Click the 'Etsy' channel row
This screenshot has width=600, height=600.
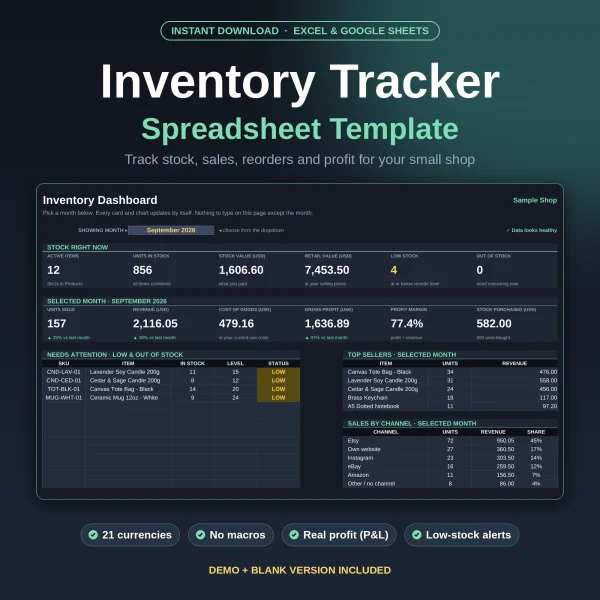click(450, 441)
